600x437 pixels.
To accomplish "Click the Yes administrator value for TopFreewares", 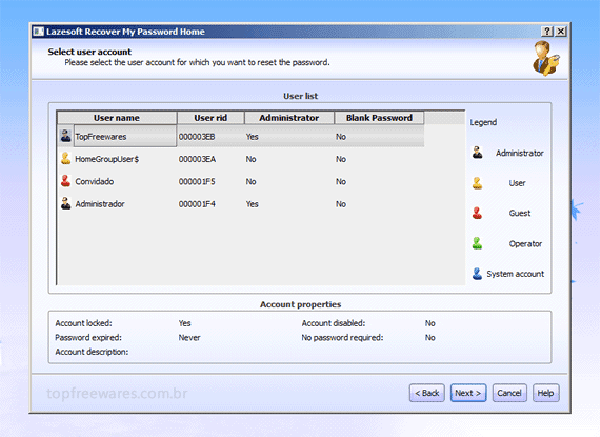I will point(252,137).
